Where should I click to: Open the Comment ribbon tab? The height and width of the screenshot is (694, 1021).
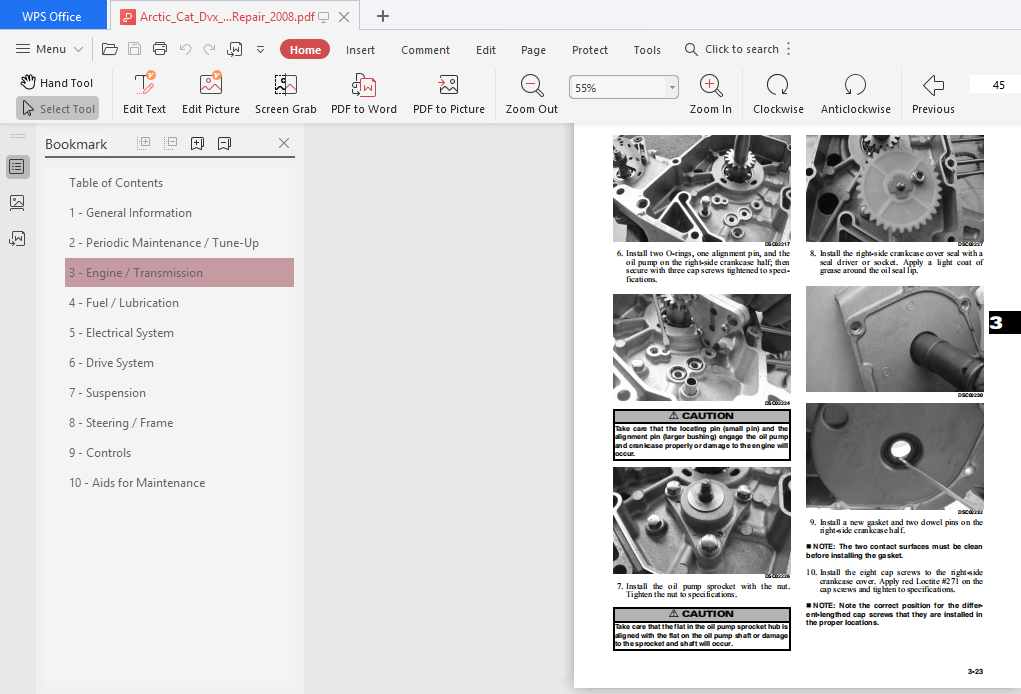point(425,49)
